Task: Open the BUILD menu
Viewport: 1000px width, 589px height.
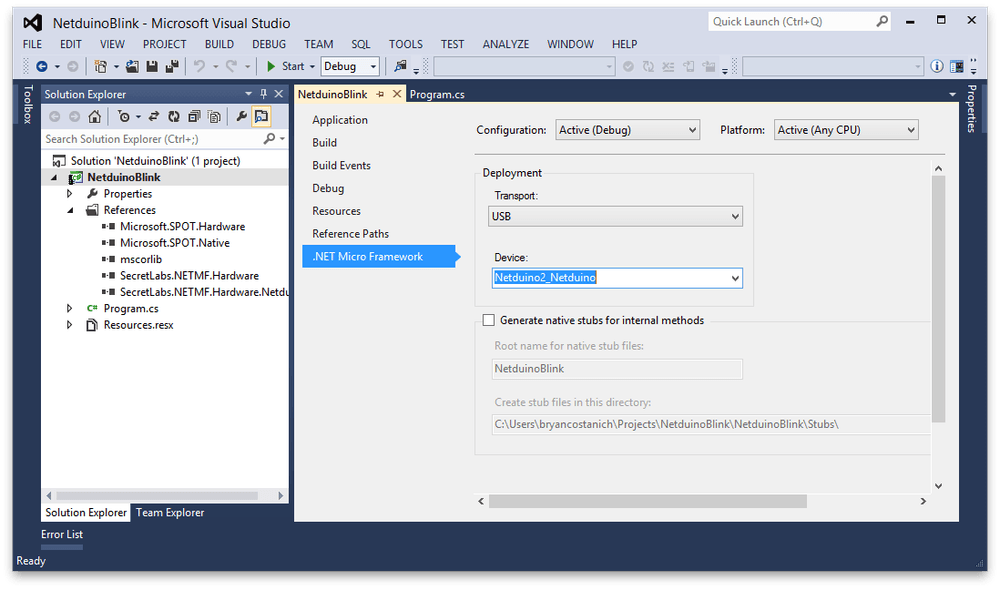Action: (x=219, y=44)
